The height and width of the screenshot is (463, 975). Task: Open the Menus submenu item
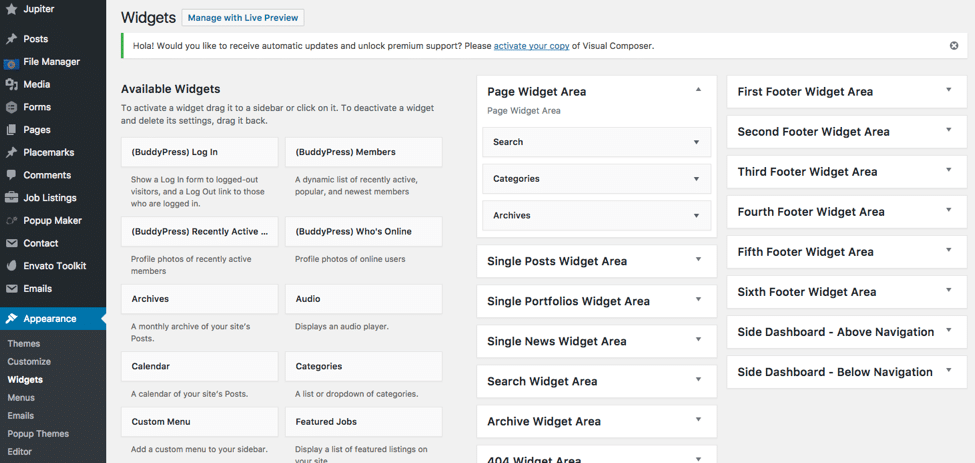tap(21, 397)
